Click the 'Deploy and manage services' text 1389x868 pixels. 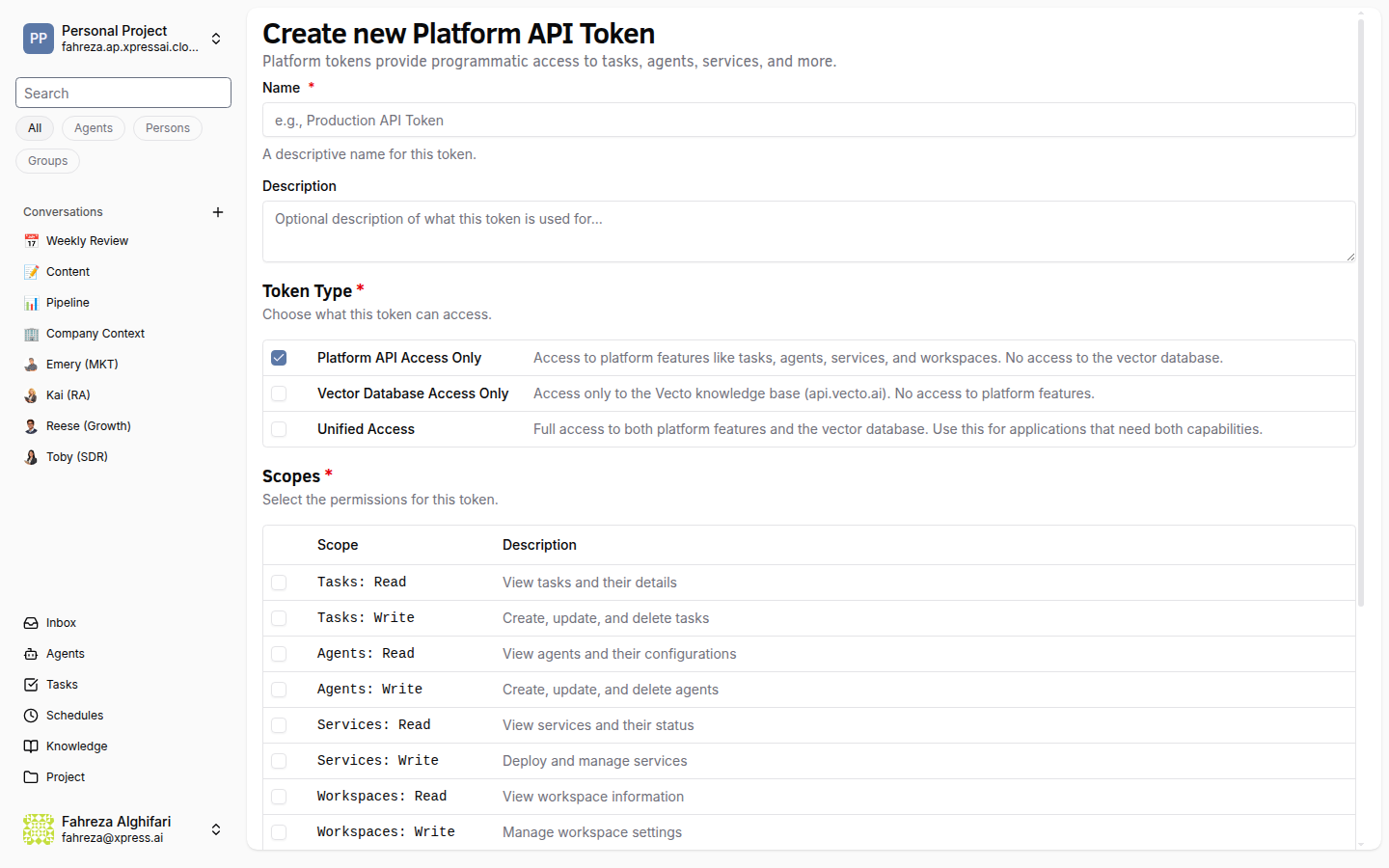click(x=595, y=761)
